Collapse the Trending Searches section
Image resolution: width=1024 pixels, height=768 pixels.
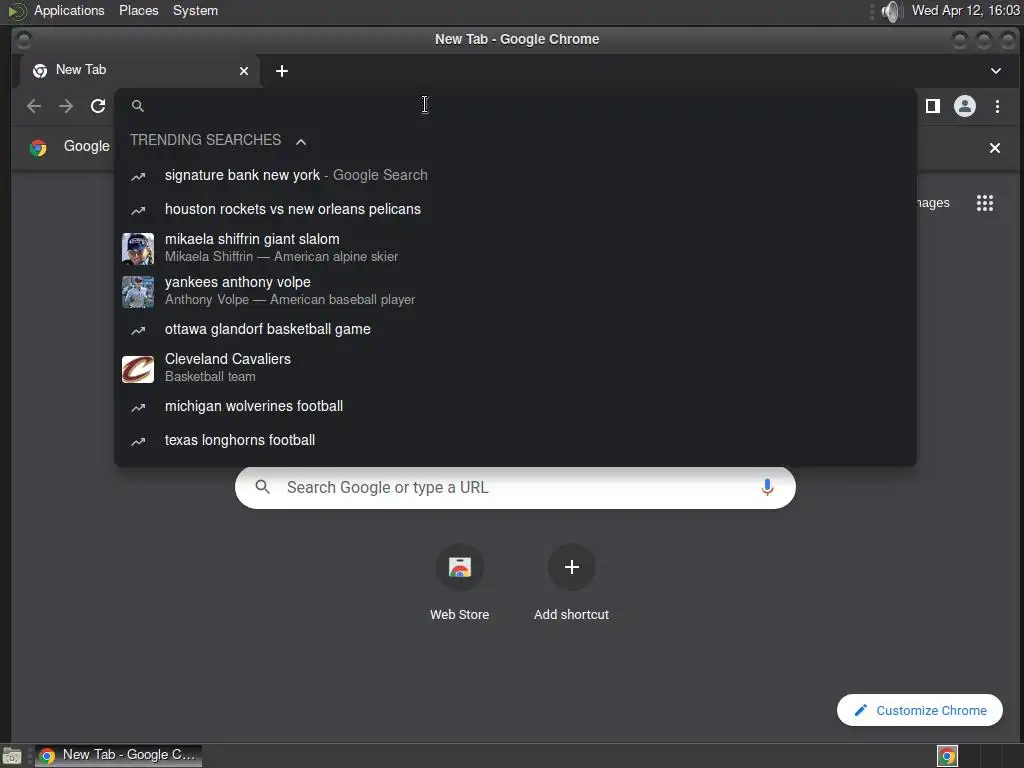(x=300, y=142)
